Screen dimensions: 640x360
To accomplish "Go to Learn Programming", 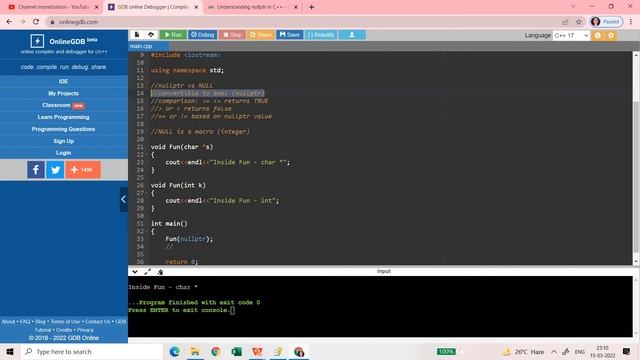I will (x=64, y=117).
